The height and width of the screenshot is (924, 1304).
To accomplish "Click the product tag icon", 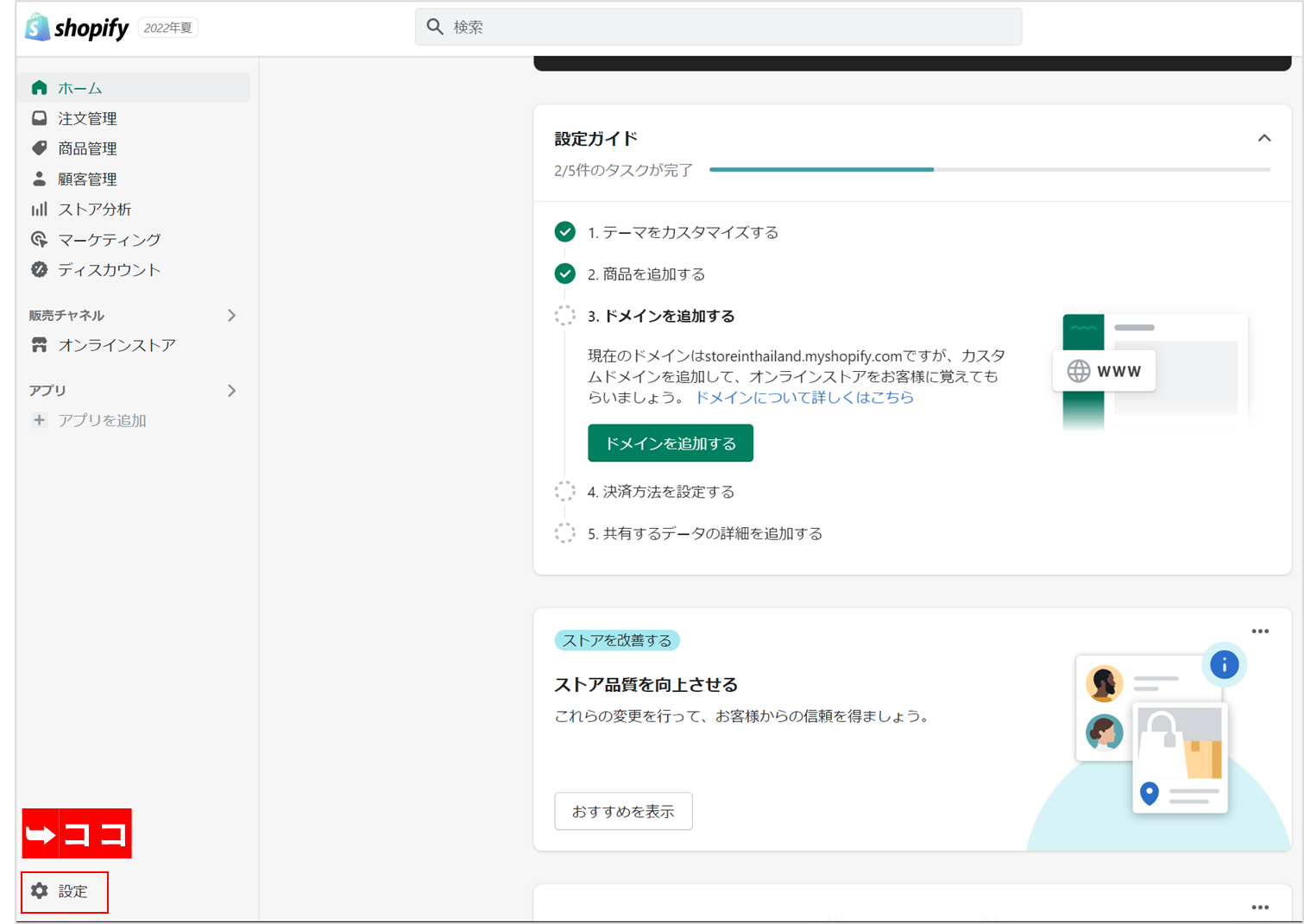I will tap(39, 148).
